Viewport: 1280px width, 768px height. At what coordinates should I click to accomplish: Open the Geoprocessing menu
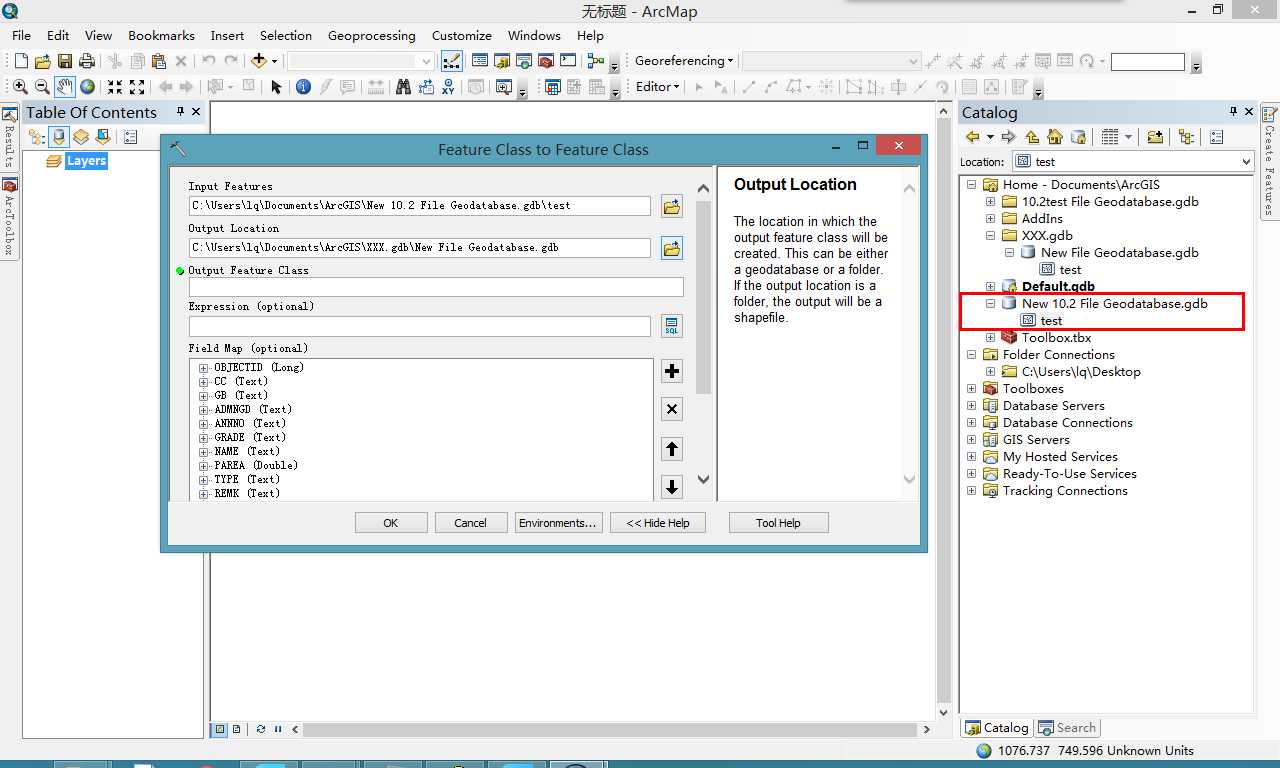pos(371,35)
